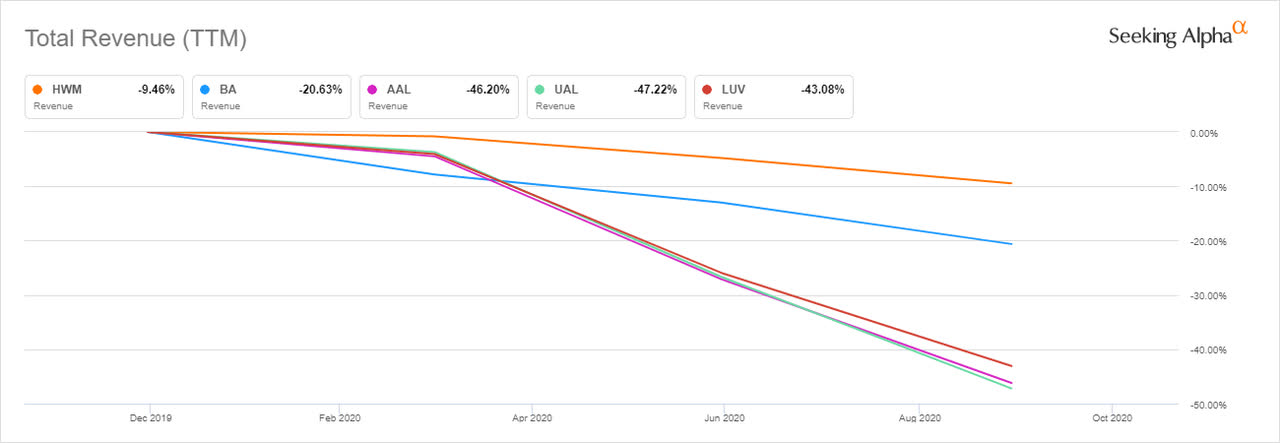
Task: Click the red LUV color dot
Action: (x=708, y=89)
